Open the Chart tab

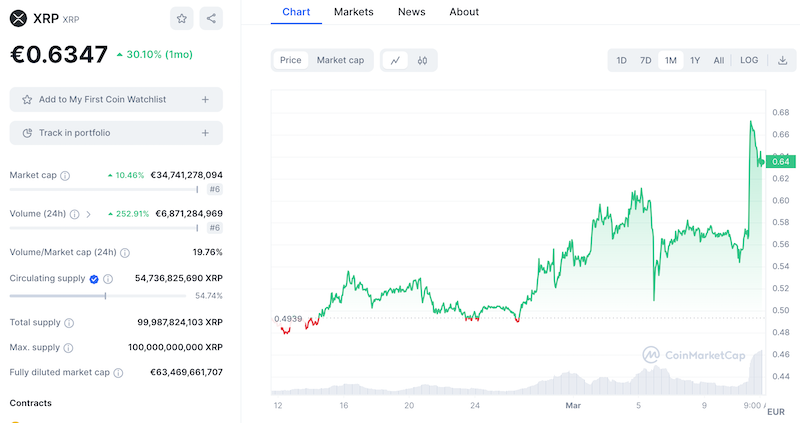click(296, 12)
